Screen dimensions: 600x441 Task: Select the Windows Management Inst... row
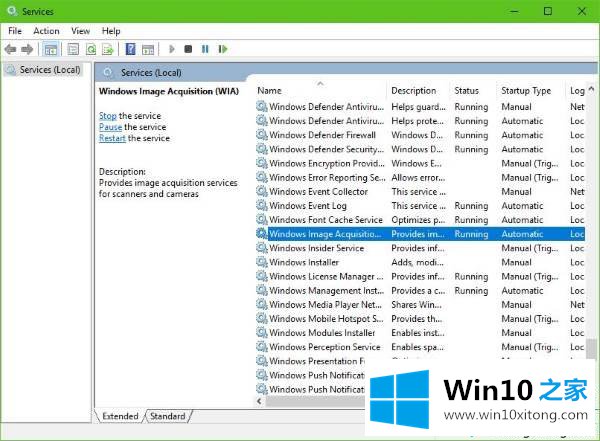[421, 291]
